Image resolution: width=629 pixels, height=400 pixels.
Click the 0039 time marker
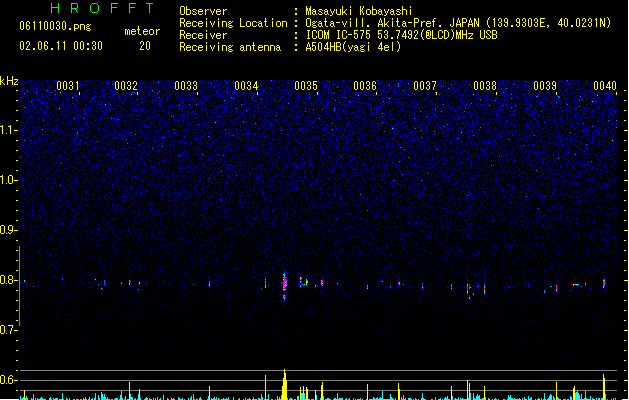[x=545, y=86]
